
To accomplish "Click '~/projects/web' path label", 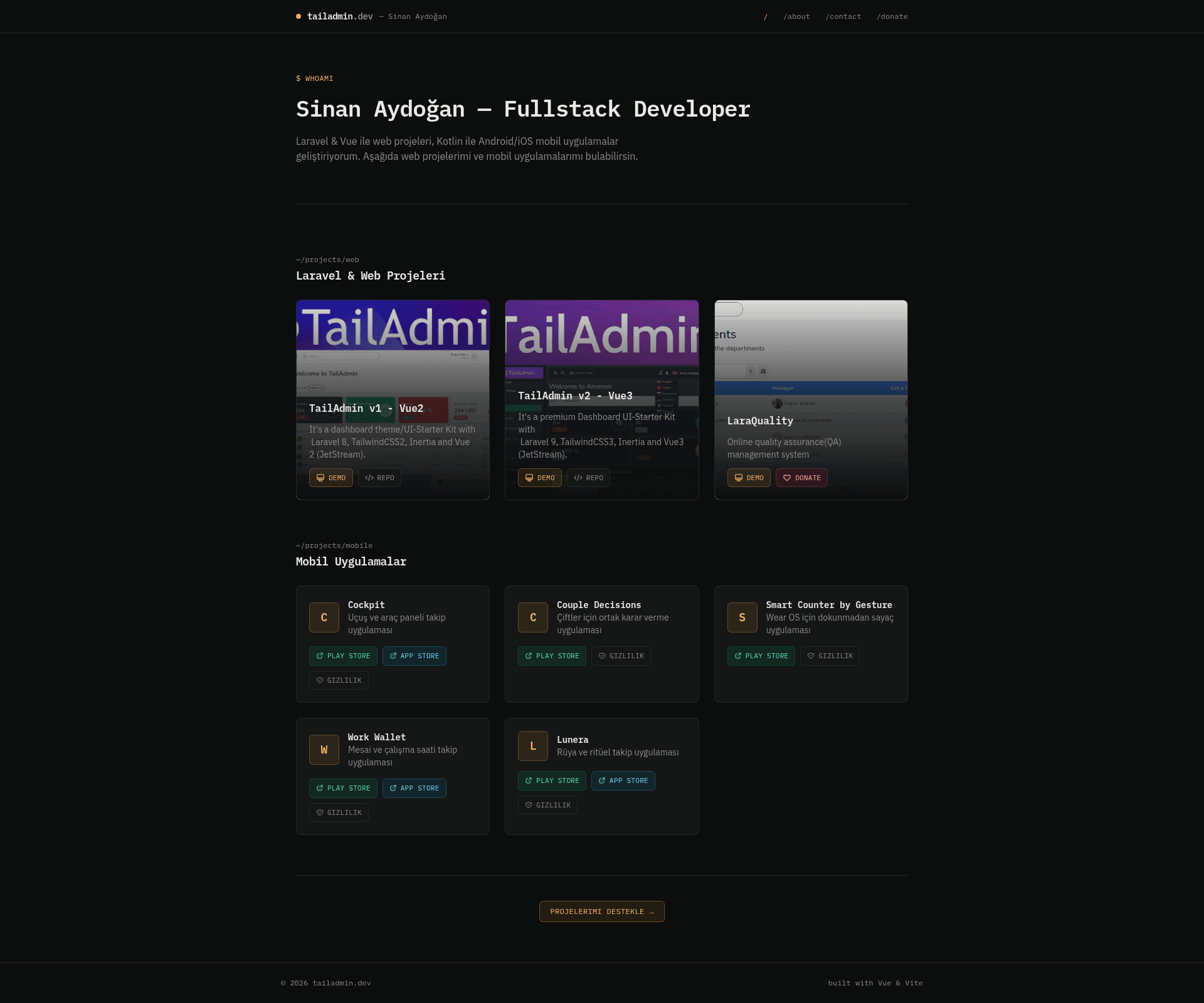I will [327, 260].
